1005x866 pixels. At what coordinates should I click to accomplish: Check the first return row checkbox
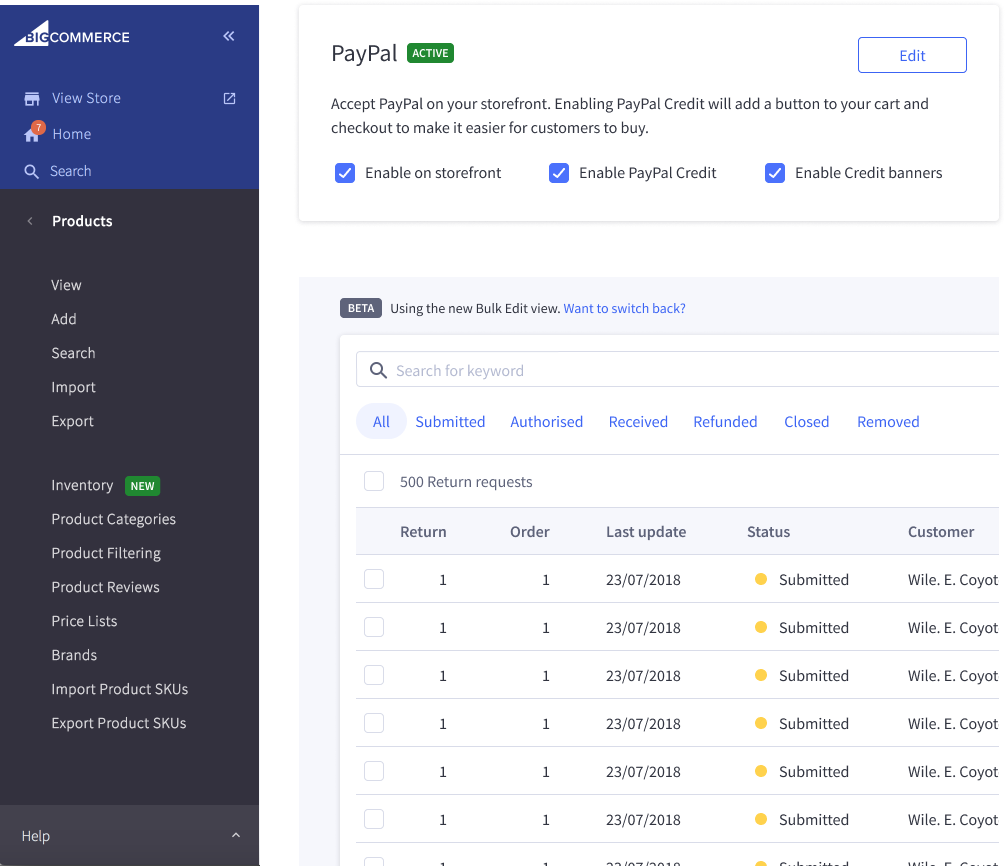pos(374,579)
